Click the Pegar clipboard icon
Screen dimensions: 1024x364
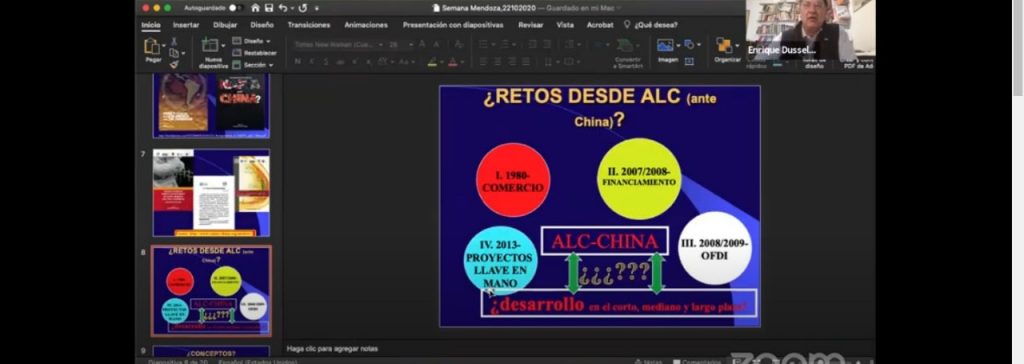[x=152, y=46]
